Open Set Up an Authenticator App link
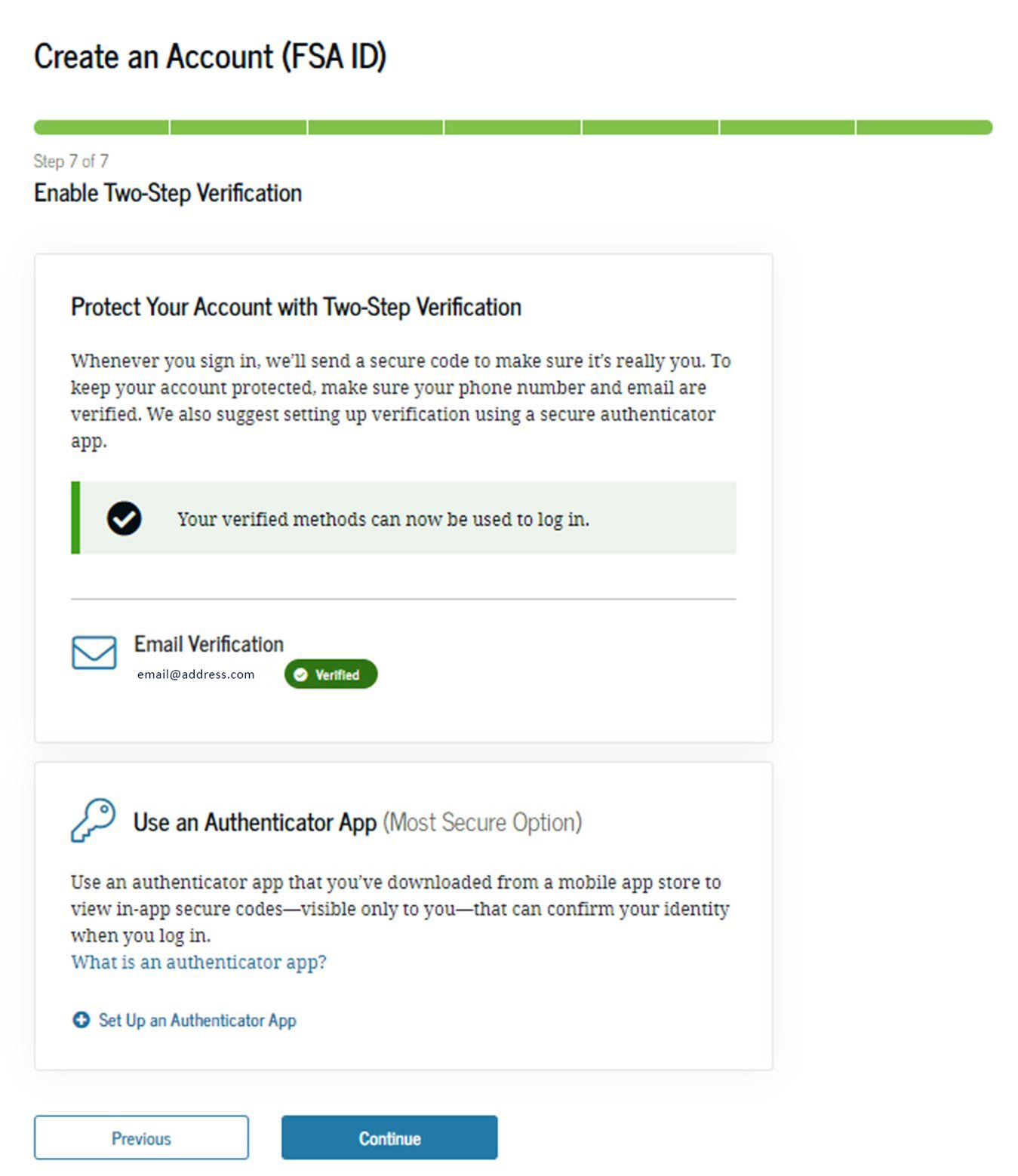Screen dimensions: 1018x1176 (x=197, y=1020)
